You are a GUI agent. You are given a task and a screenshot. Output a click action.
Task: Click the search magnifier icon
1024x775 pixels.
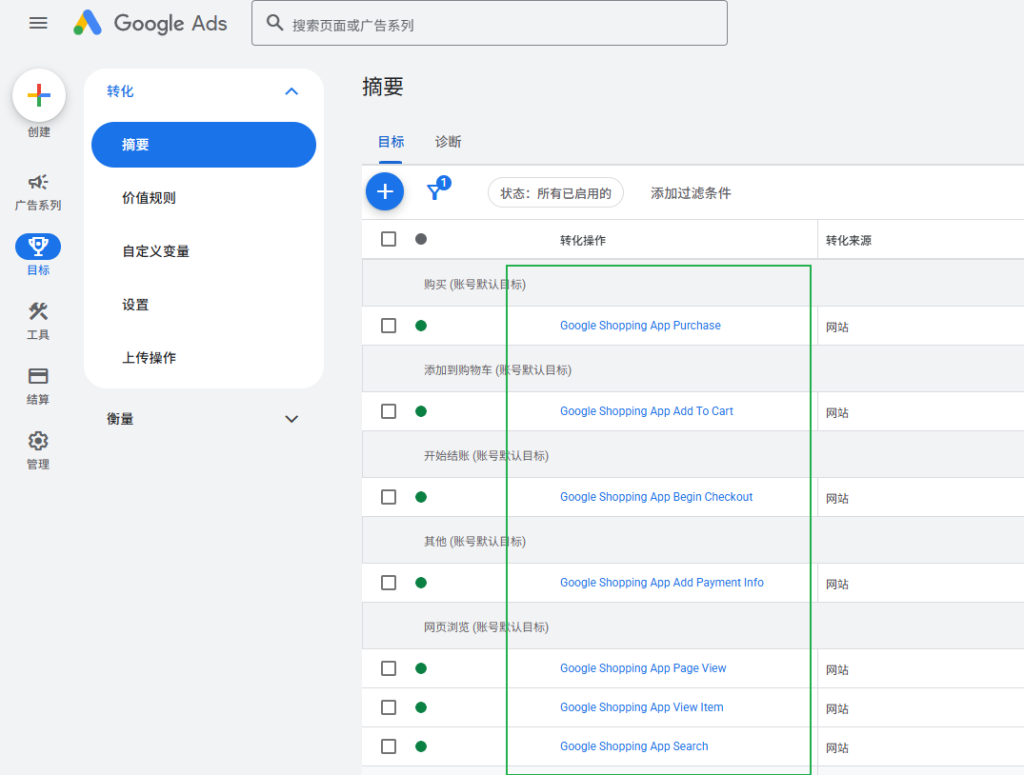[x=274, y=24]
